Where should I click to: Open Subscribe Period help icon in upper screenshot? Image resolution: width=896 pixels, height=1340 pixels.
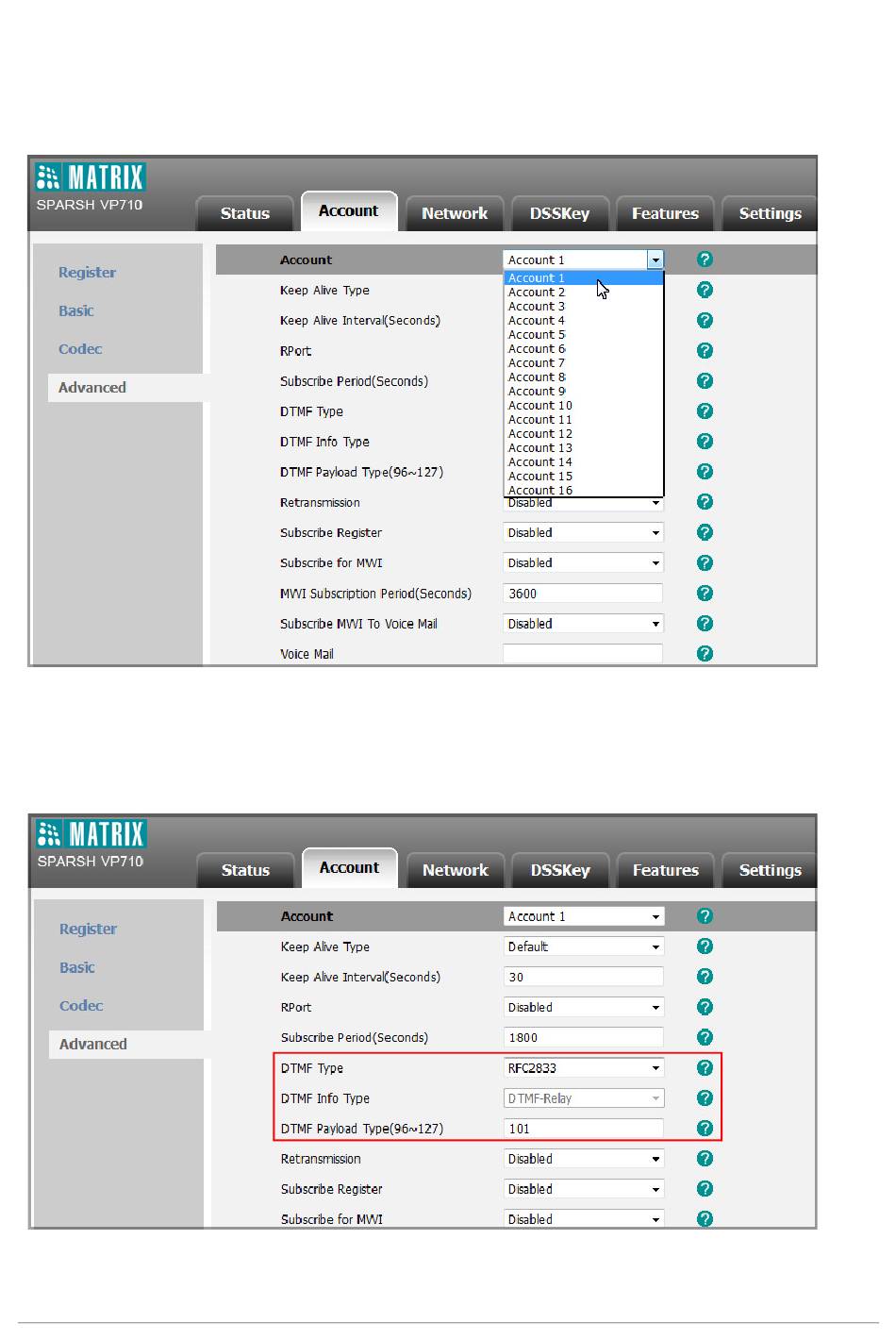(705, 380)
